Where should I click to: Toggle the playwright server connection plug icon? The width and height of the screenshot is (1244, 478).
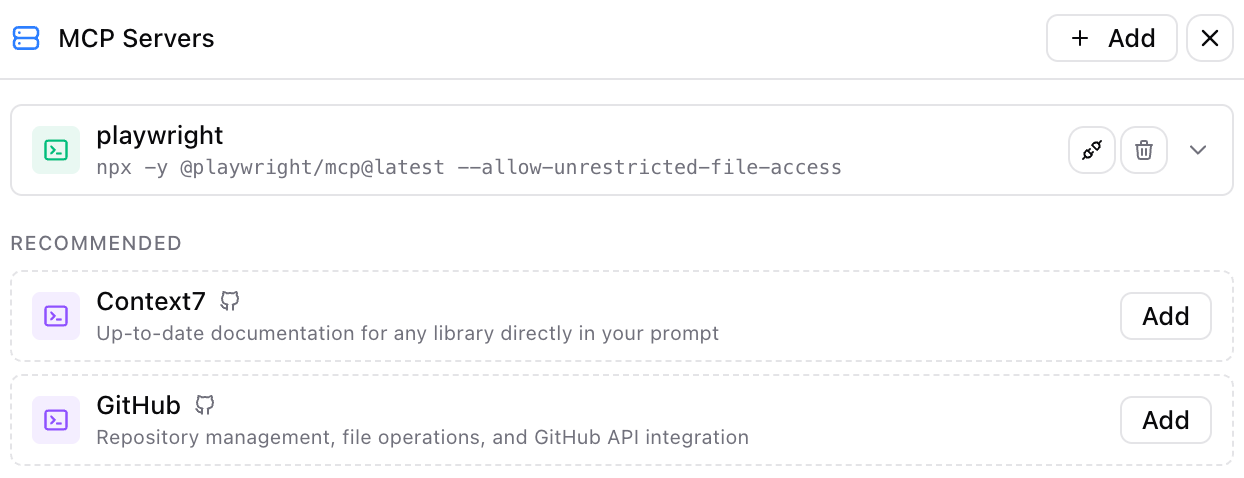1092,150
